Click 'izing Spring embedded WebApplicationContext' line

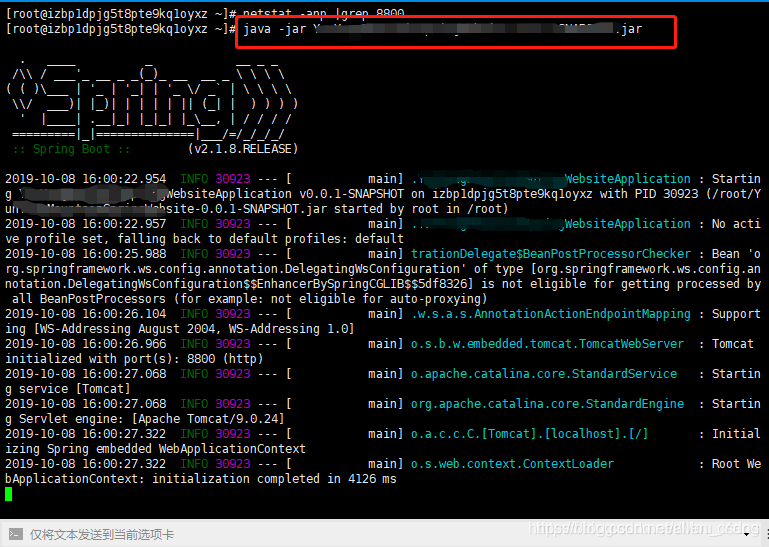click(x=155, y=448)
